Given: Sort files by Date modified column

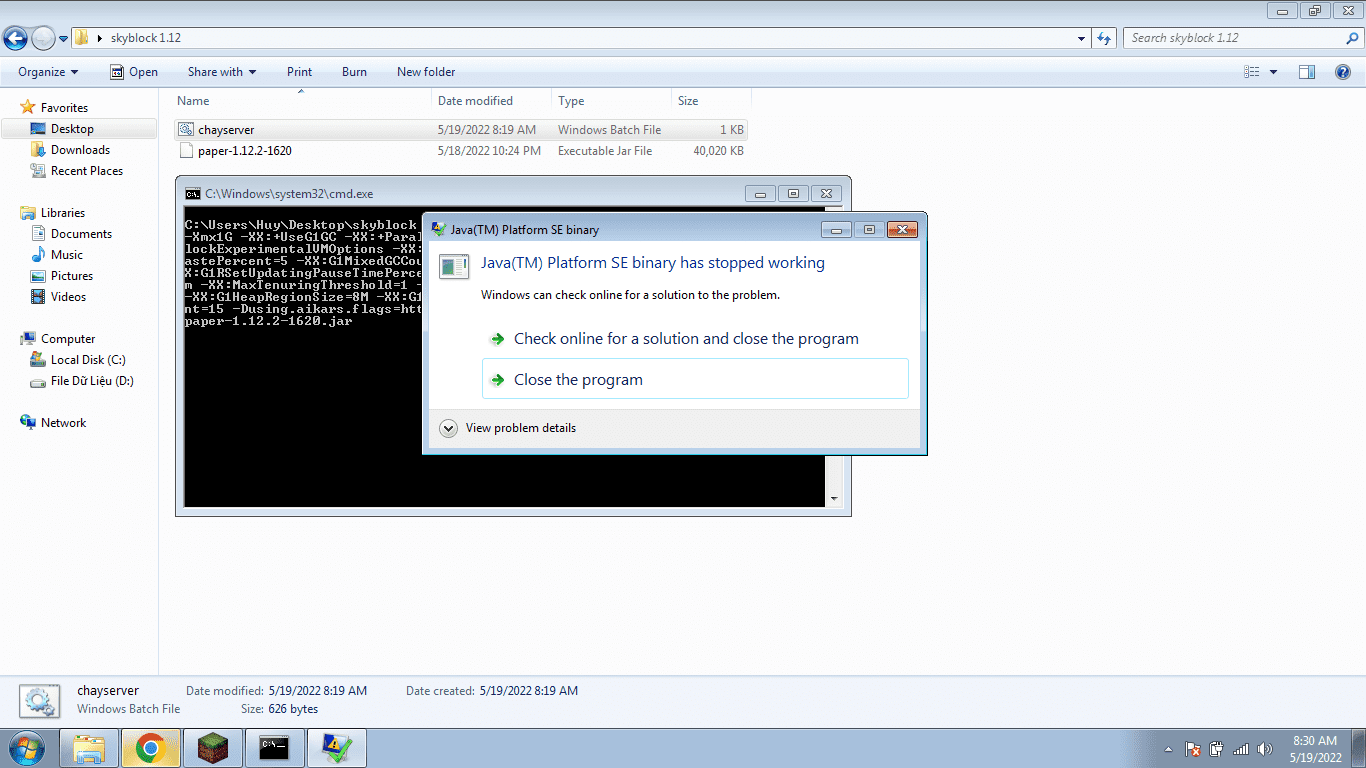Looking at the screenshot, I should (x=492, y=101).
